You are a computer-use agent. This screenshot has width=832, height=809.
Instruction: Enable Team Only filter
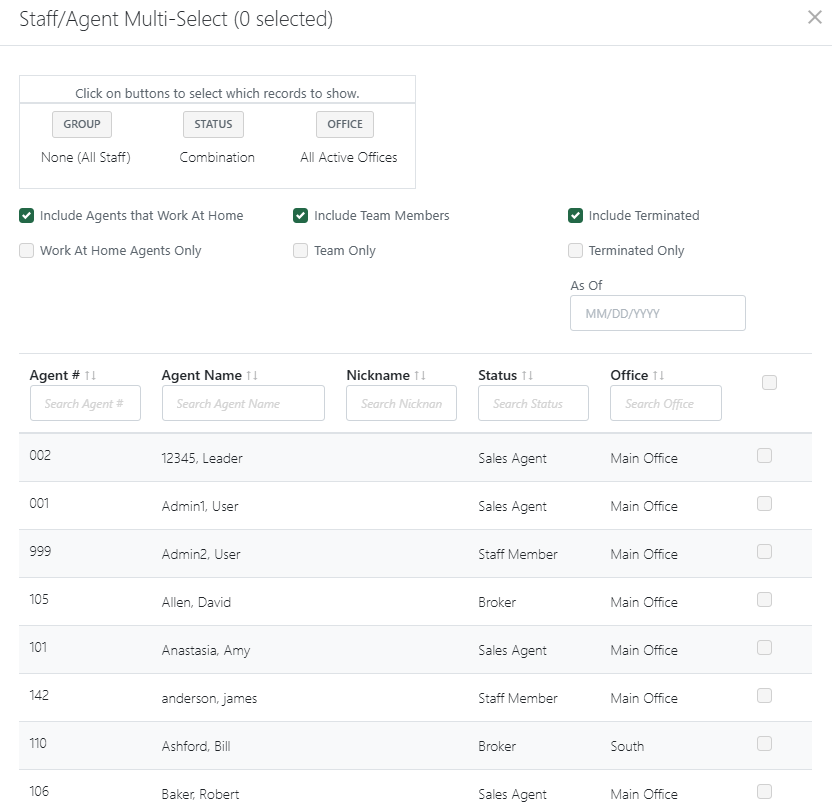[x=300, y=250]
